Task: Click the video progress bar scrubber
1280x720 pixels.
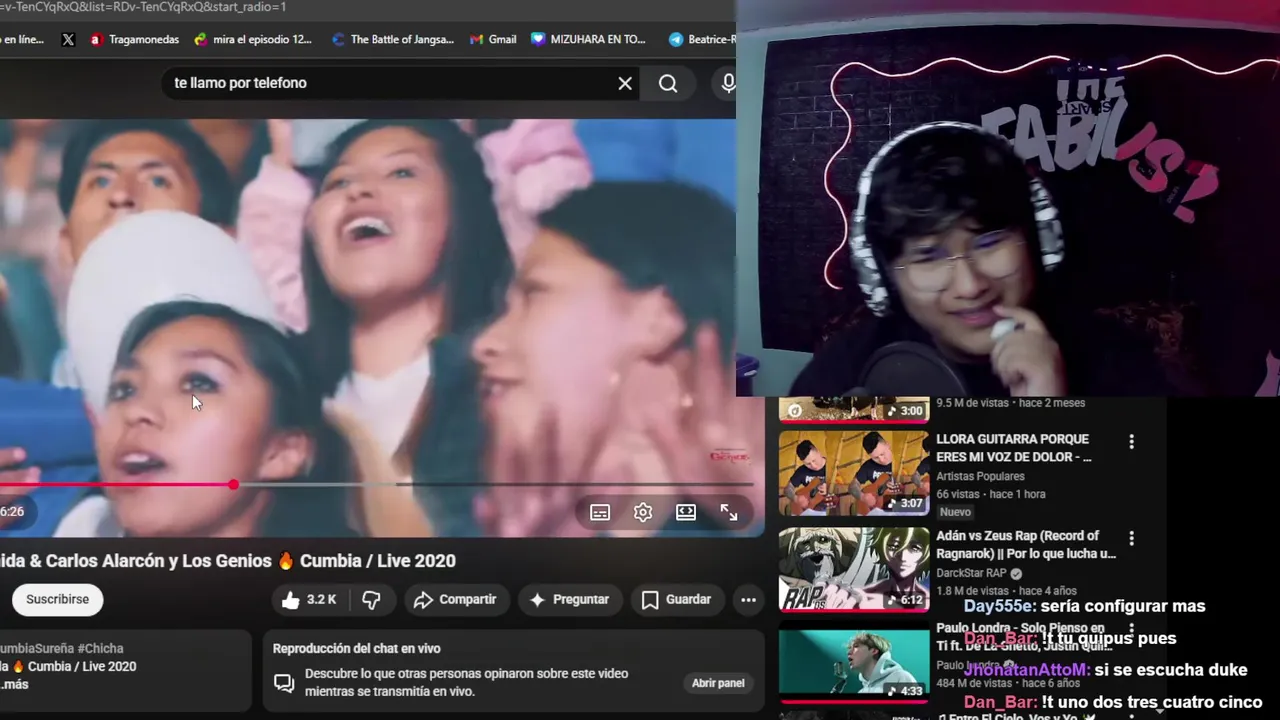Action: pos(233,484)
